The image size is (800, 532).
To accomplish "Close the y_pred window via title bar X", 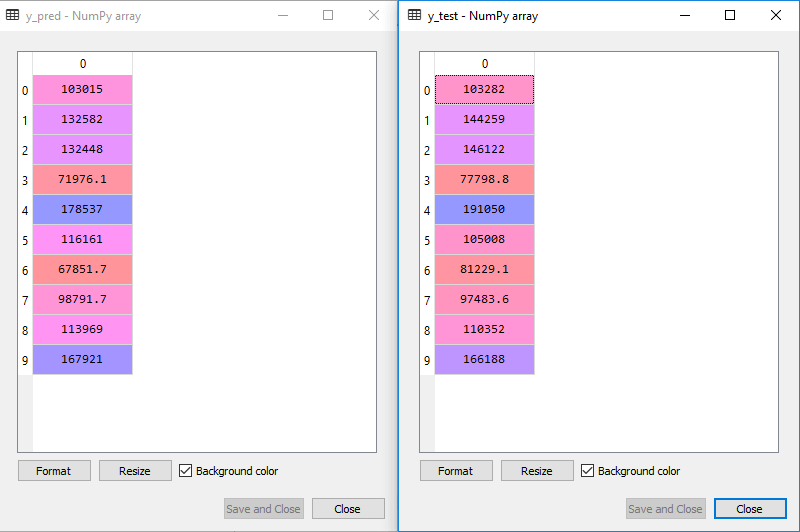I will click(x=373, y=15).
